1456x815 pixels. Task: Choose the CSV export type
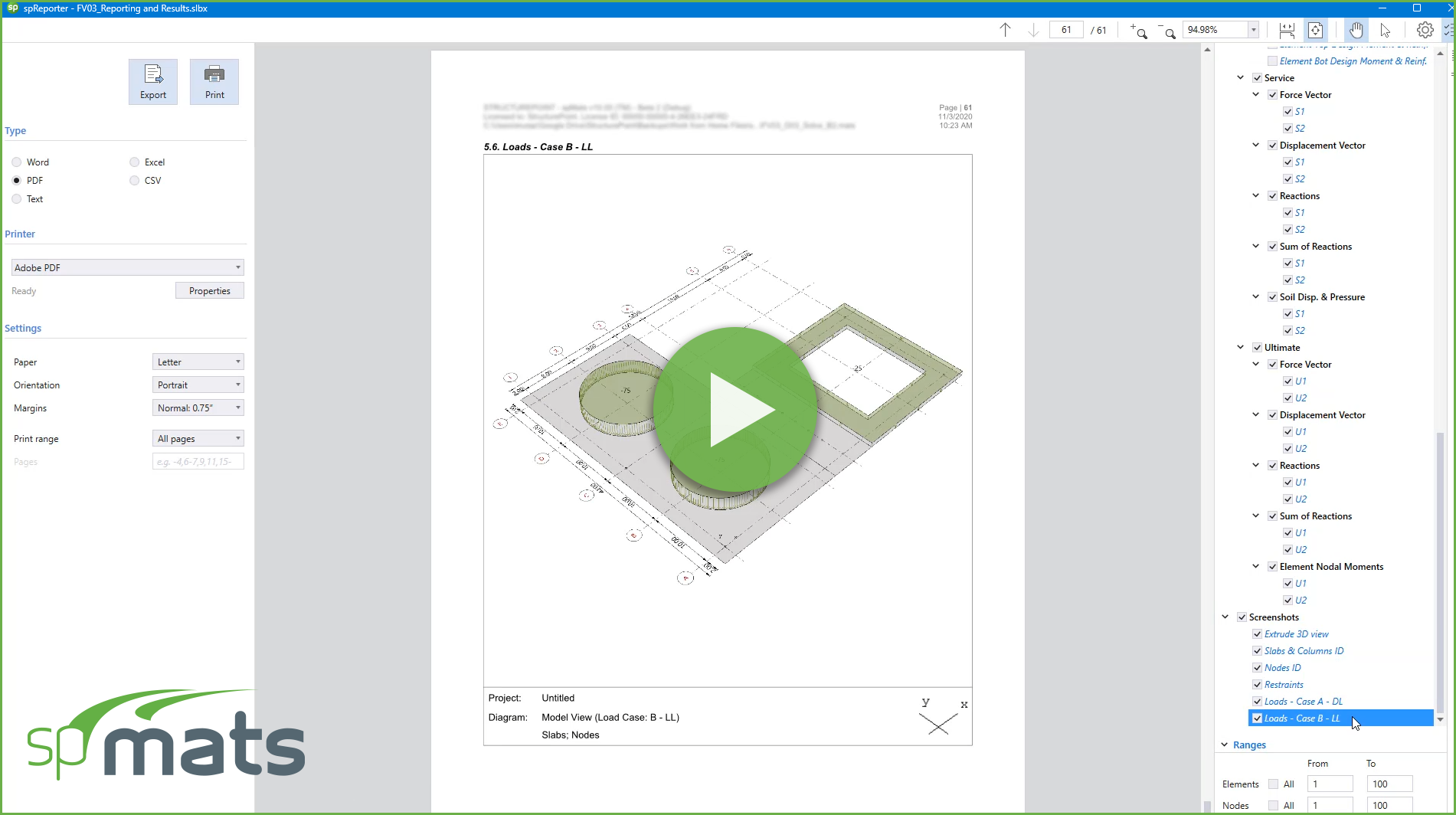click(135, 181)
